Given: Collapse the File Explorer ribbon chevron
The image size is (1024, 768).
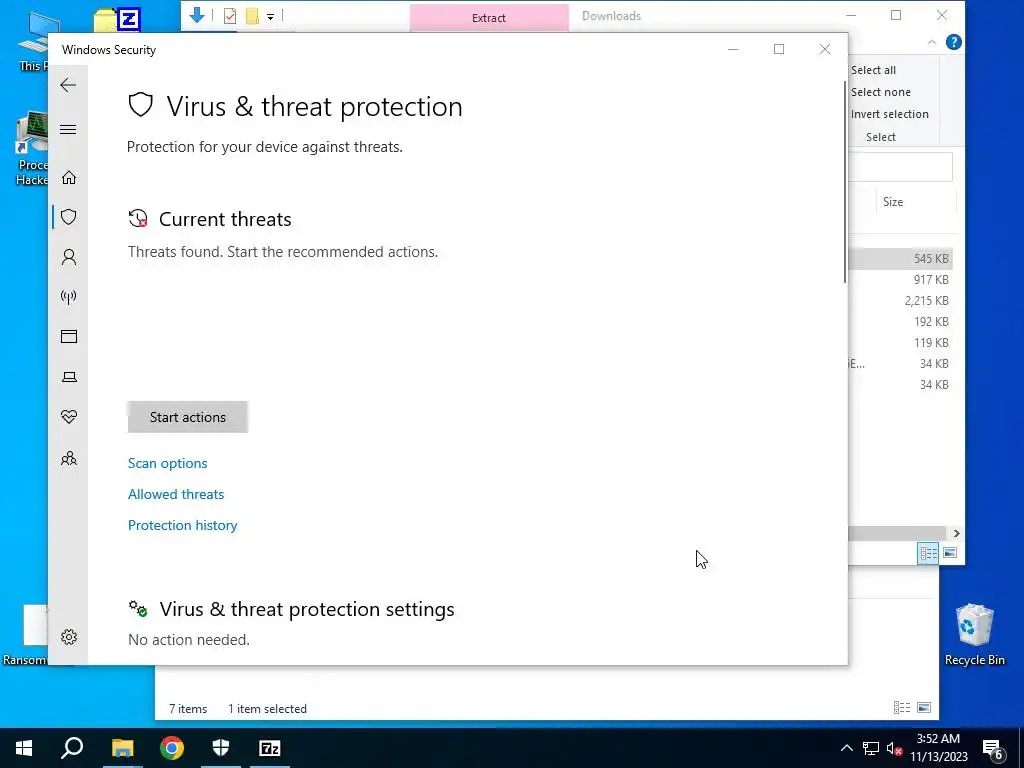Looking at the screenshot, I should tap(932, 42).
